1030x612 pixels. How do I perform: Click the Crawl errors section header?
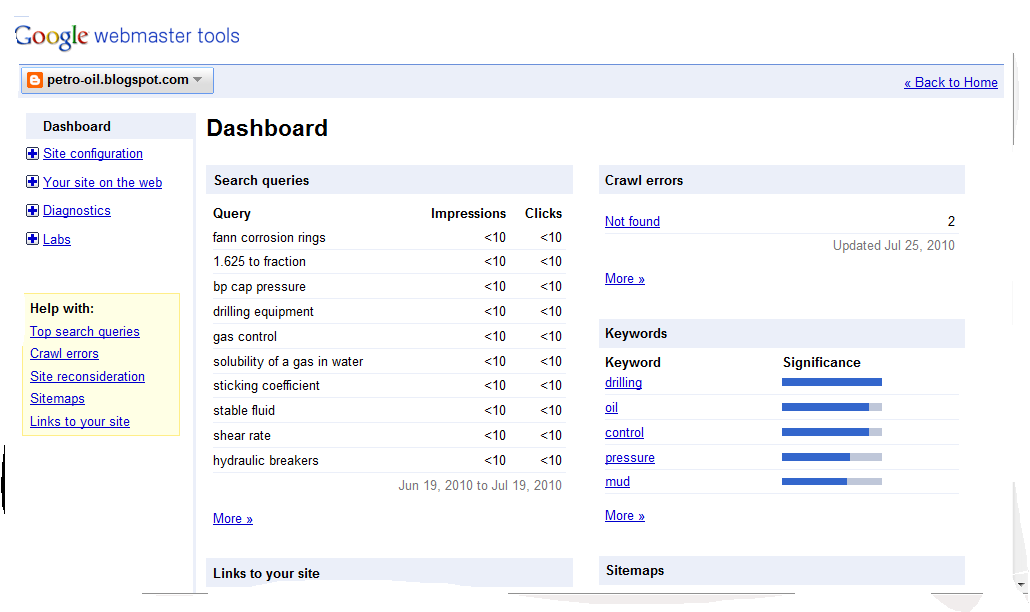[x=782, y=180]
